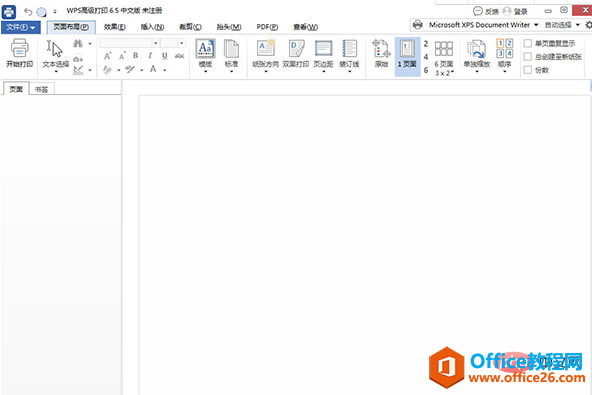Apply abc strikethrough formatting
592x395 pixels.
[179, 56]
